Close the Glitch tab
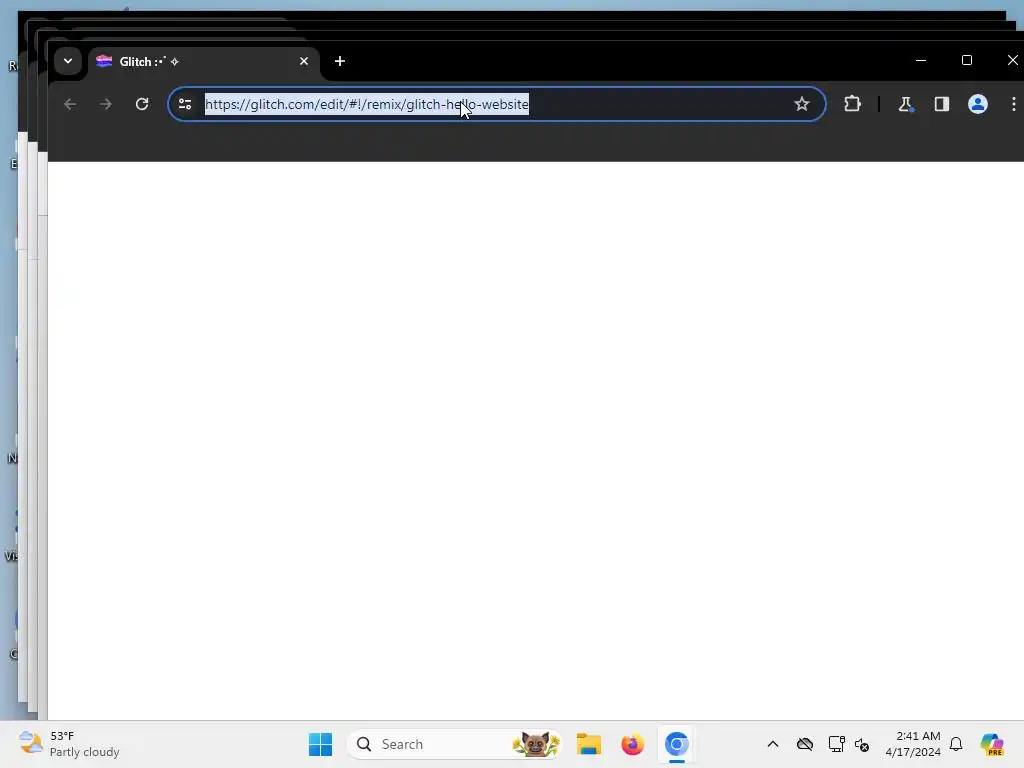 click(304, 61)
